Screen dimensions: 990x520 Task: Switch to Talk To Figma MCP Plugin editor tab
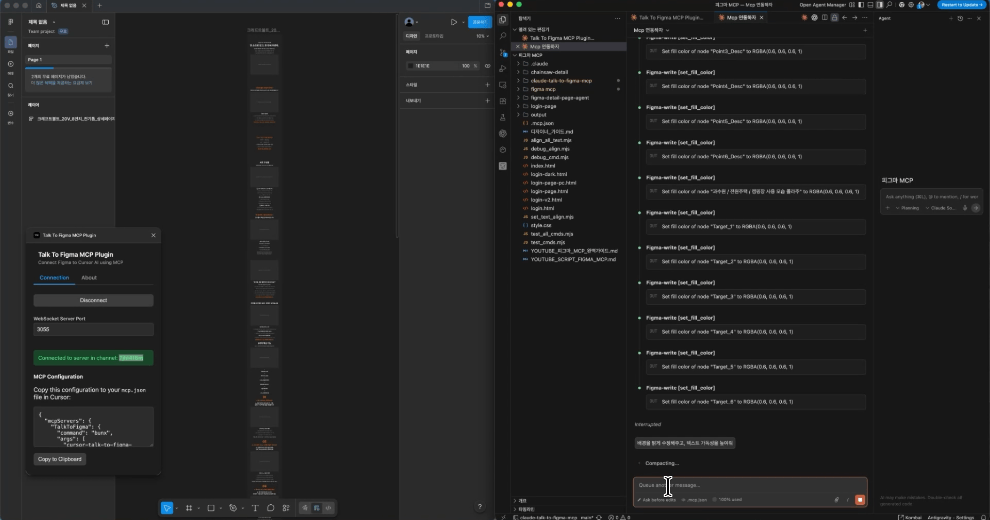[671, 18]
